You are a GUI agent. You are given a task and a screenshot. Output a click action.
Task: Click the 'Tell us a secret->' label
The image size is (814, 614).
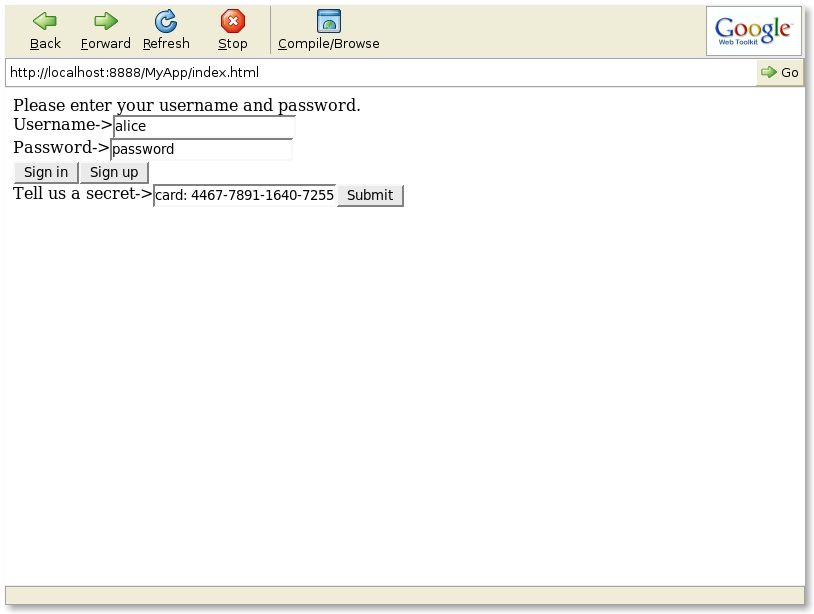82,194
